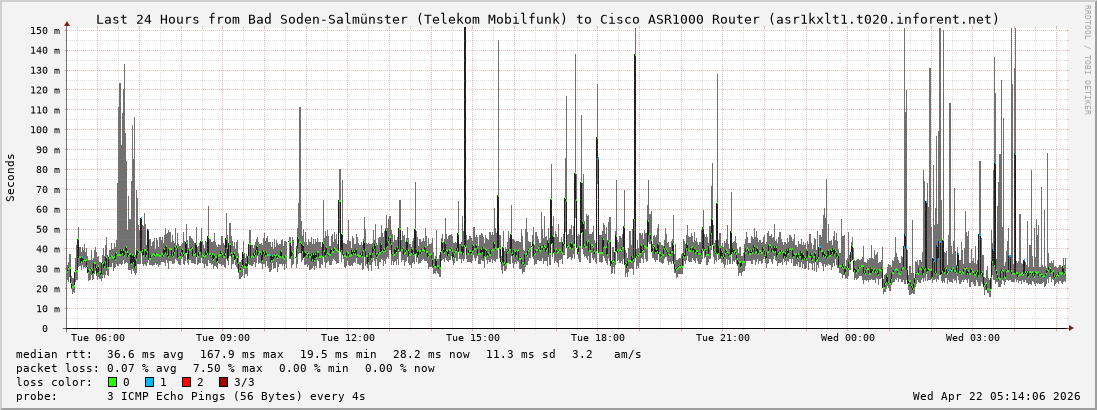Image resolution: width=1097 pixels, height=410 pixels.
Task: Select the Tue 06:00 time label
Action: (x=98, y=338)
